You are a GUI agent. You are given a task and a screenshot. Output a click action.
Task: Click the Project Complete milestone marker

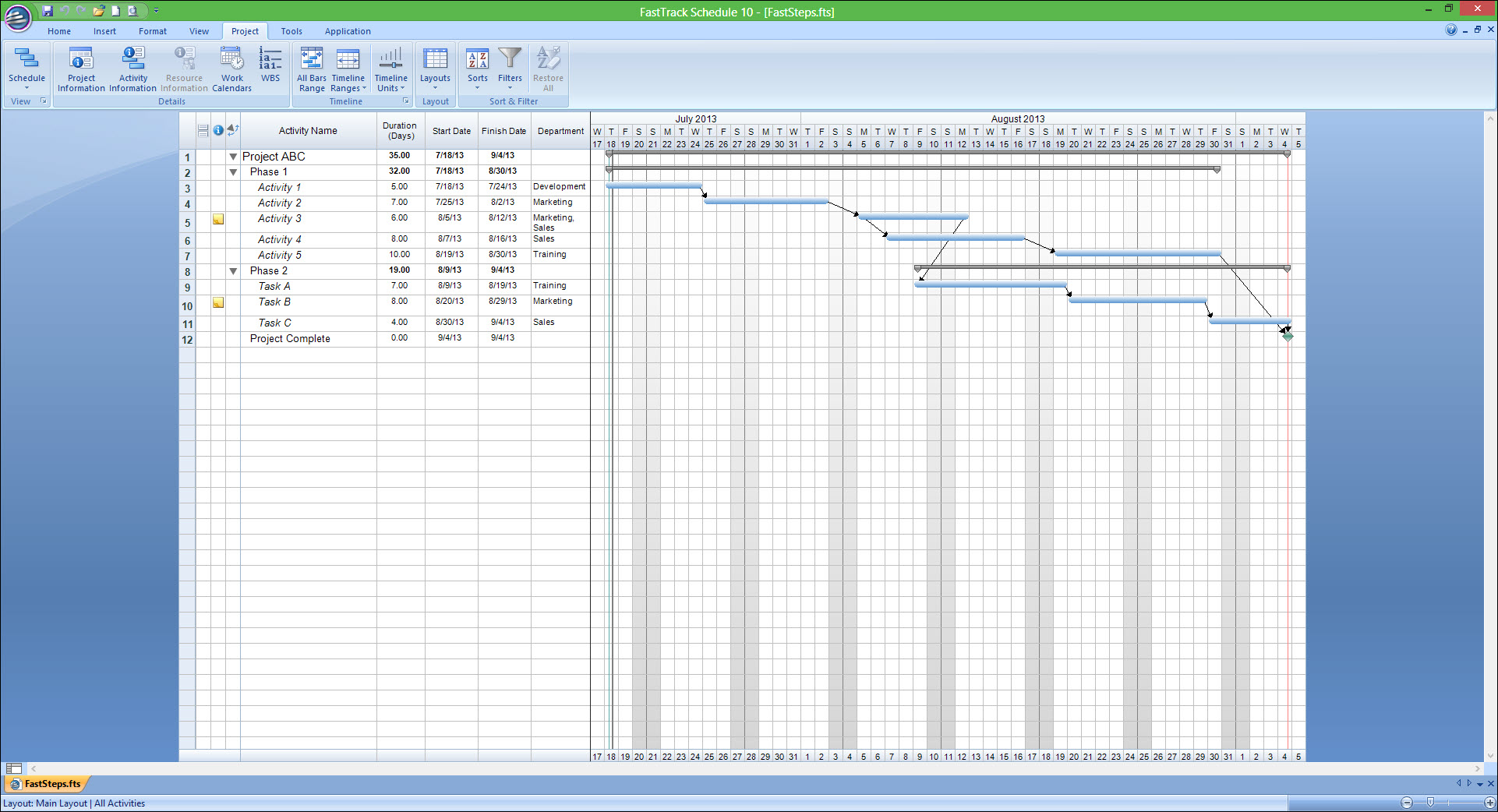coord(1288,337)
